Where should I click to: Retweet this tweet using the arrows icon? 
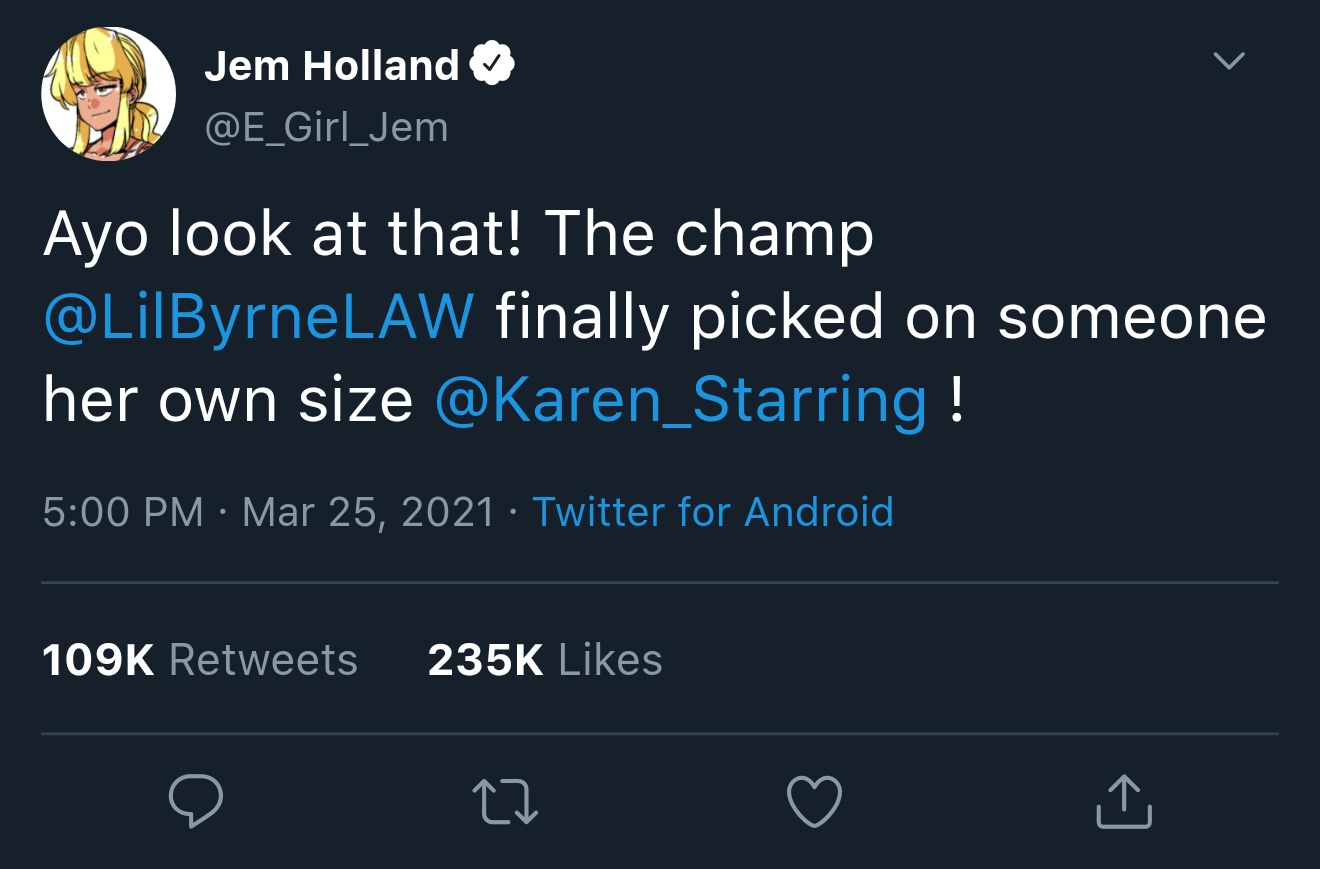pos(505,800)
